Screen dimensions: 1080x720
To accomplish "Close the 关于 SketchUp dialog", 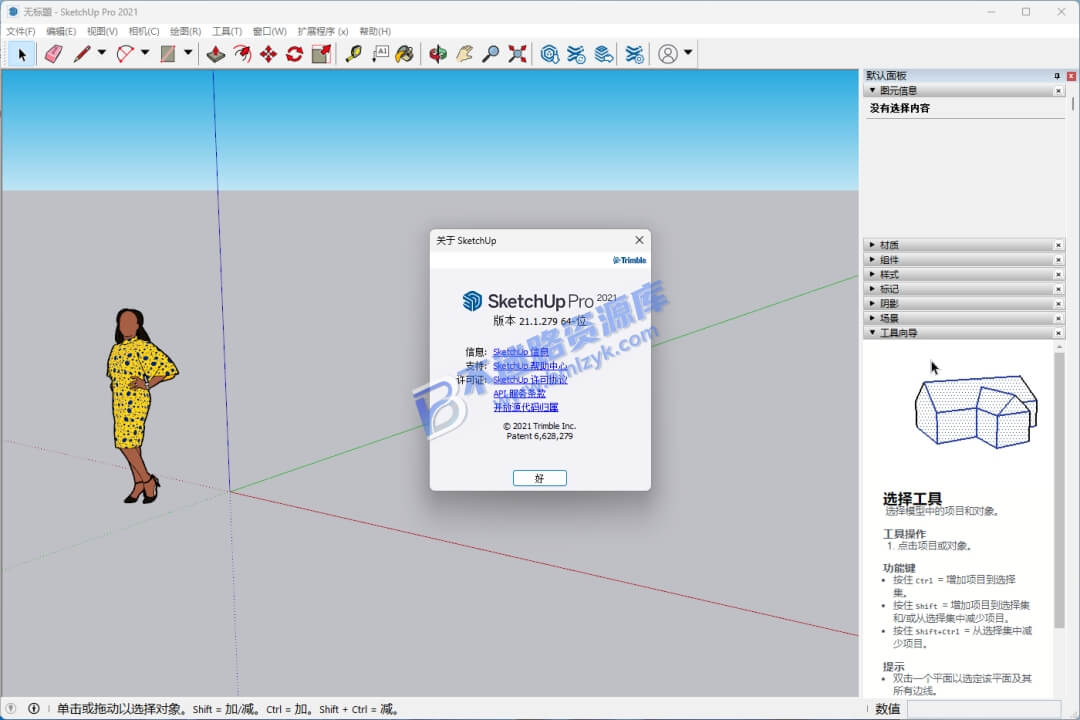I will pos(639,240).
